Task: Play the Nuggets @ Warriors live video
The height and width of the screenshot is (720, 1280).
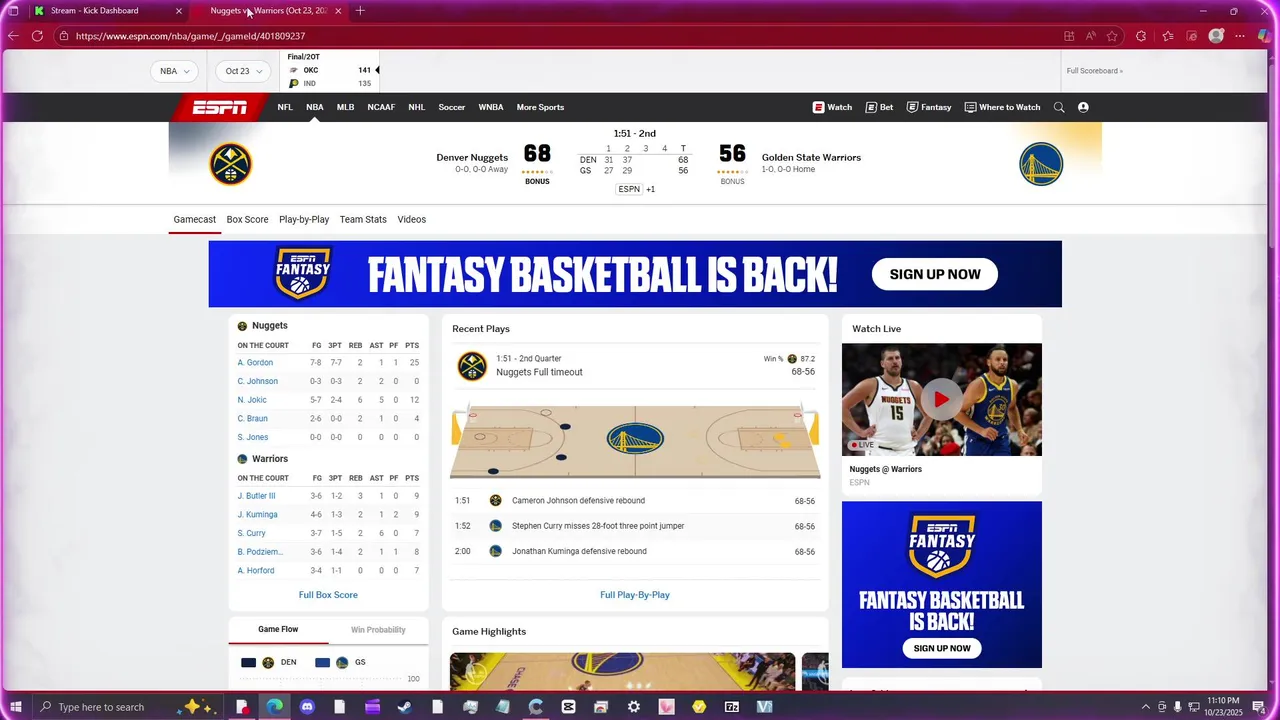Action: (x=941, y=399)
